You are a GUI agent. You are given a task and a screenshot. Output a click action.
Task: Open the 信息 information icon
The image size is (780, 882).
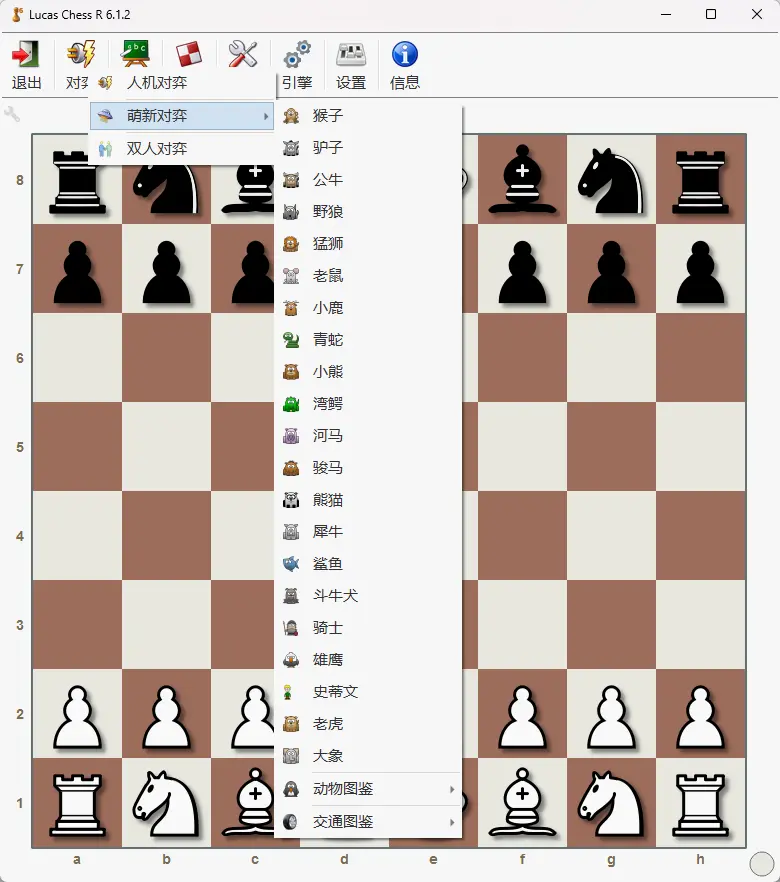pos(405,55)
